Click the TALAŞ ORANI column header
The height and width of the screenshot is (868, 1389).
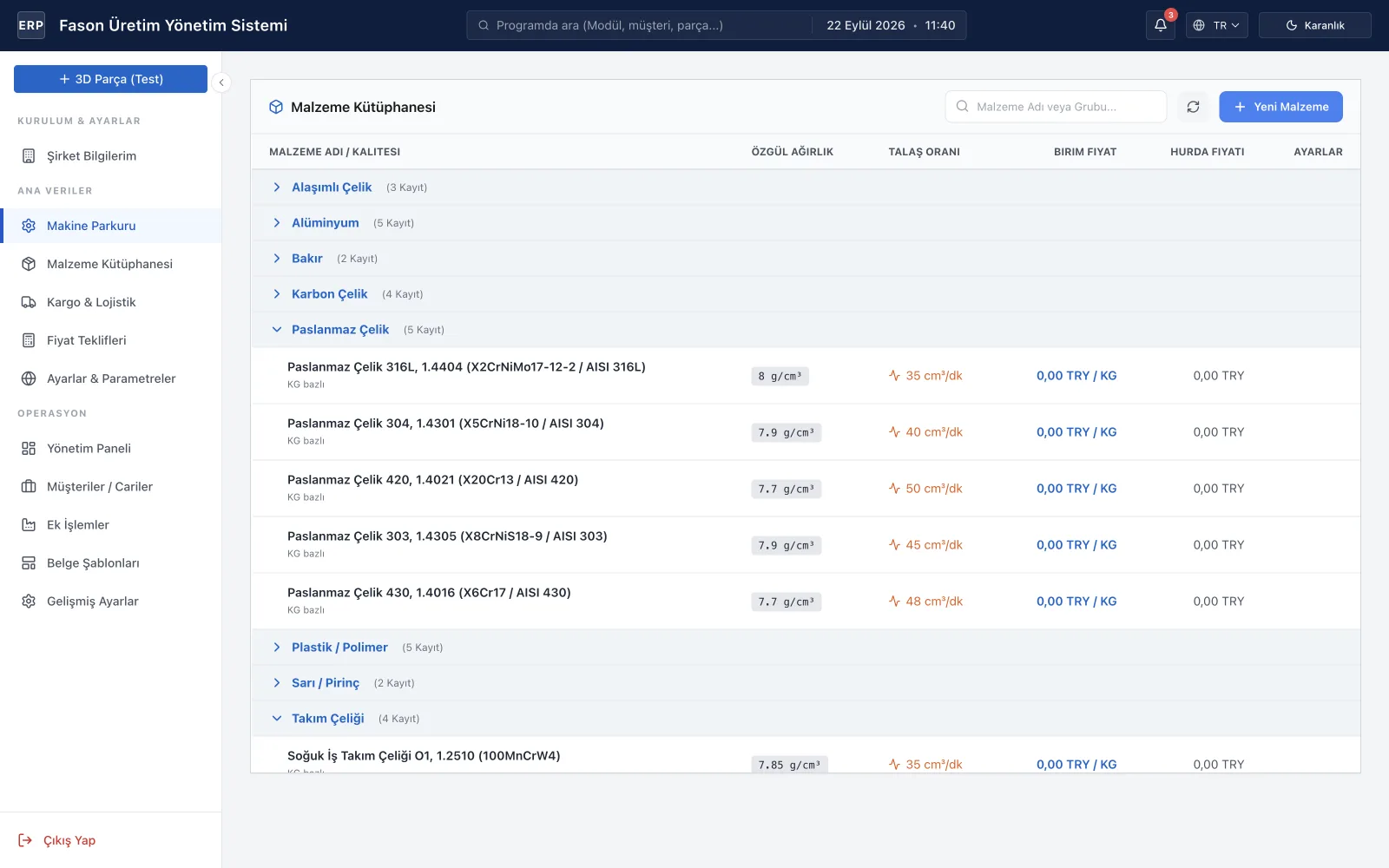tap(924, 152)
